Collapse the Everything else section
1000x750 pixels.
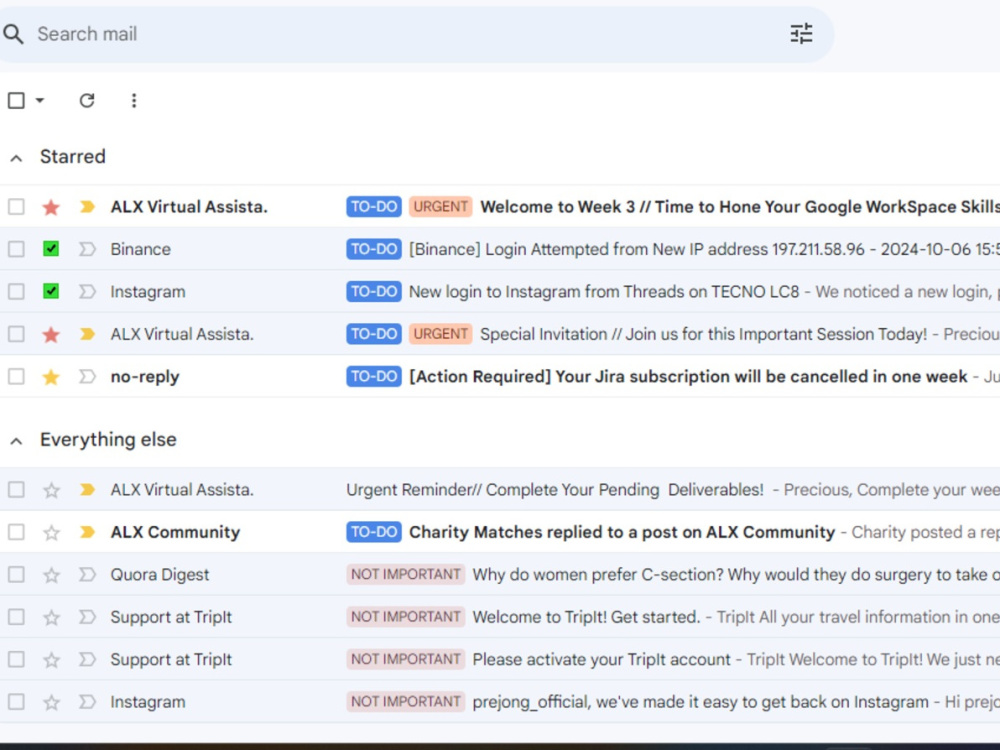17,441
